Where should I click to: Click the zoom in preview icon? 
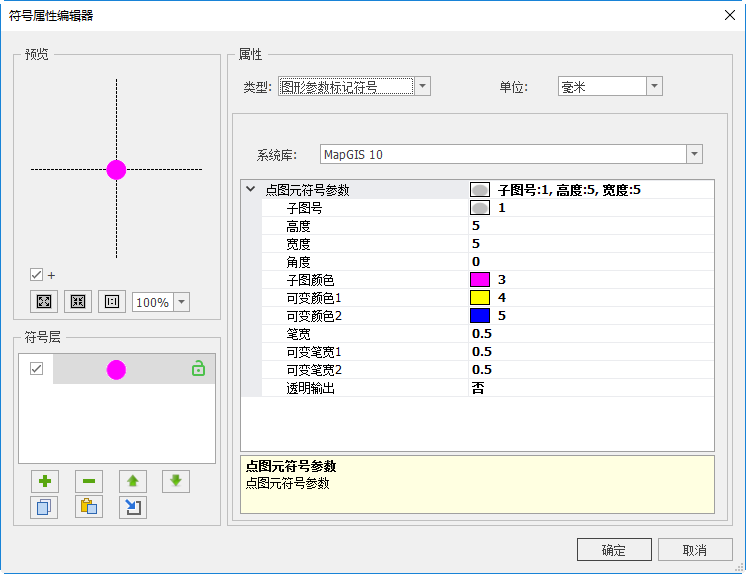[x=44, y=301]
